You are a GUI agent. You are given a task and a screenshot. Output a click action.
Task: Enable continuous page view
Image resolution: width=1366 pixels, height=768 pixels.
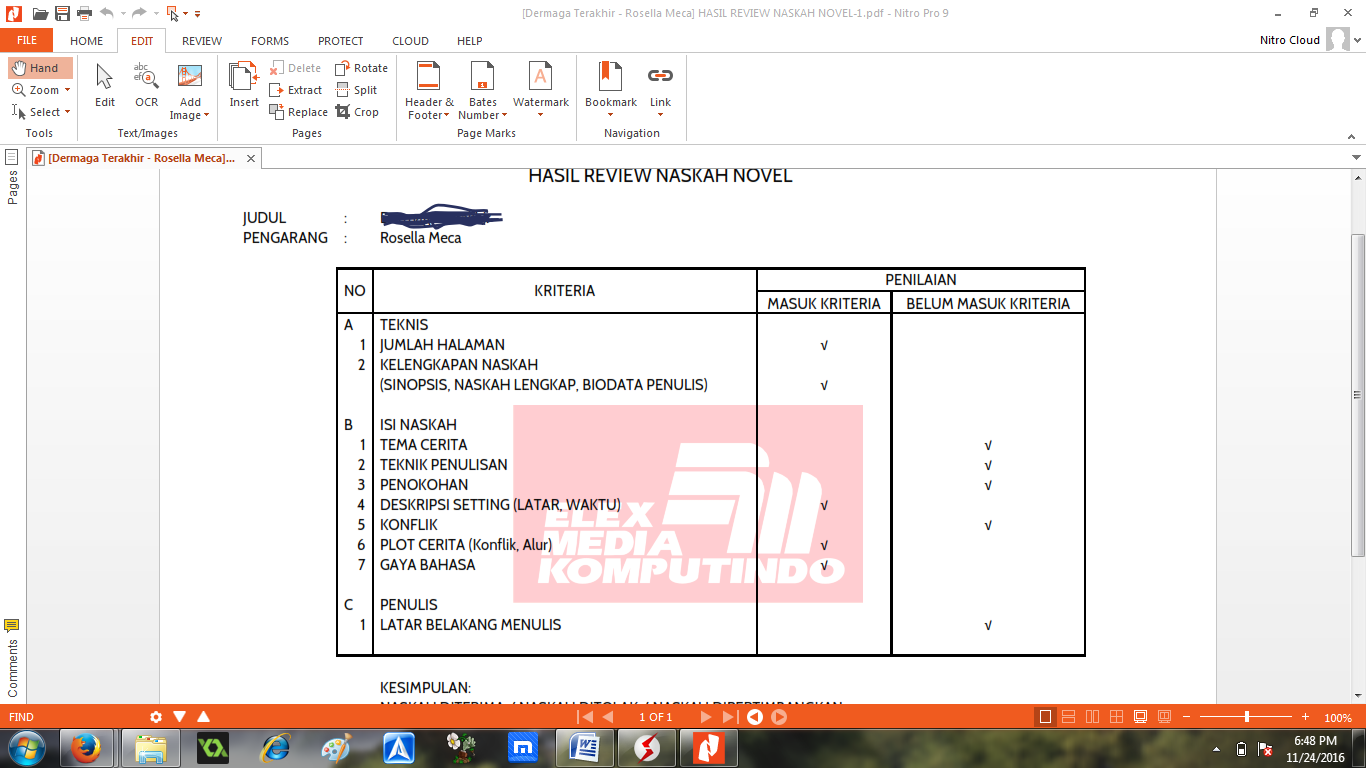(1068, 717)
